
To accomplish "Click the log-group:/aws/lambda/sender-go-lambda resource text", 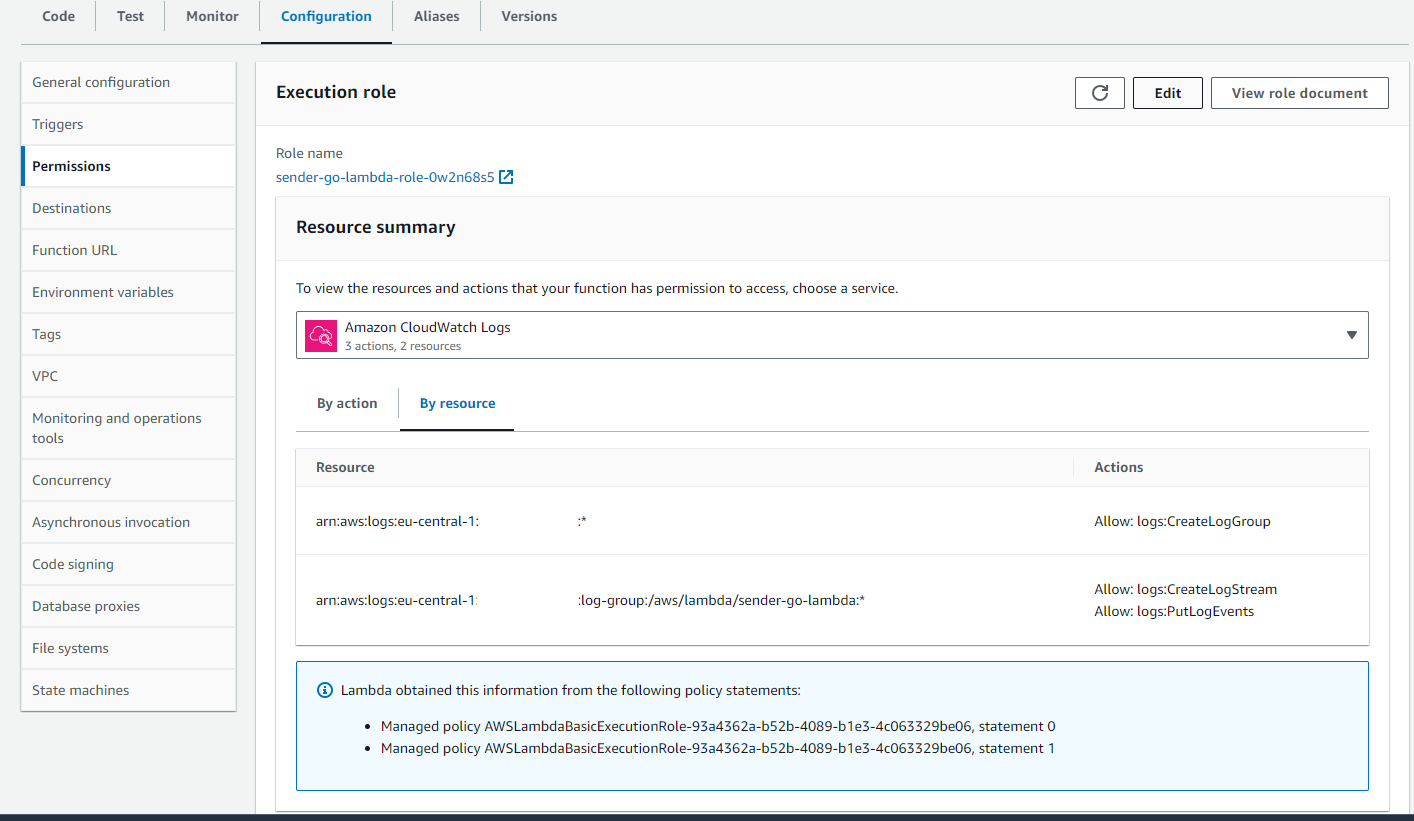I will (721, 600).
